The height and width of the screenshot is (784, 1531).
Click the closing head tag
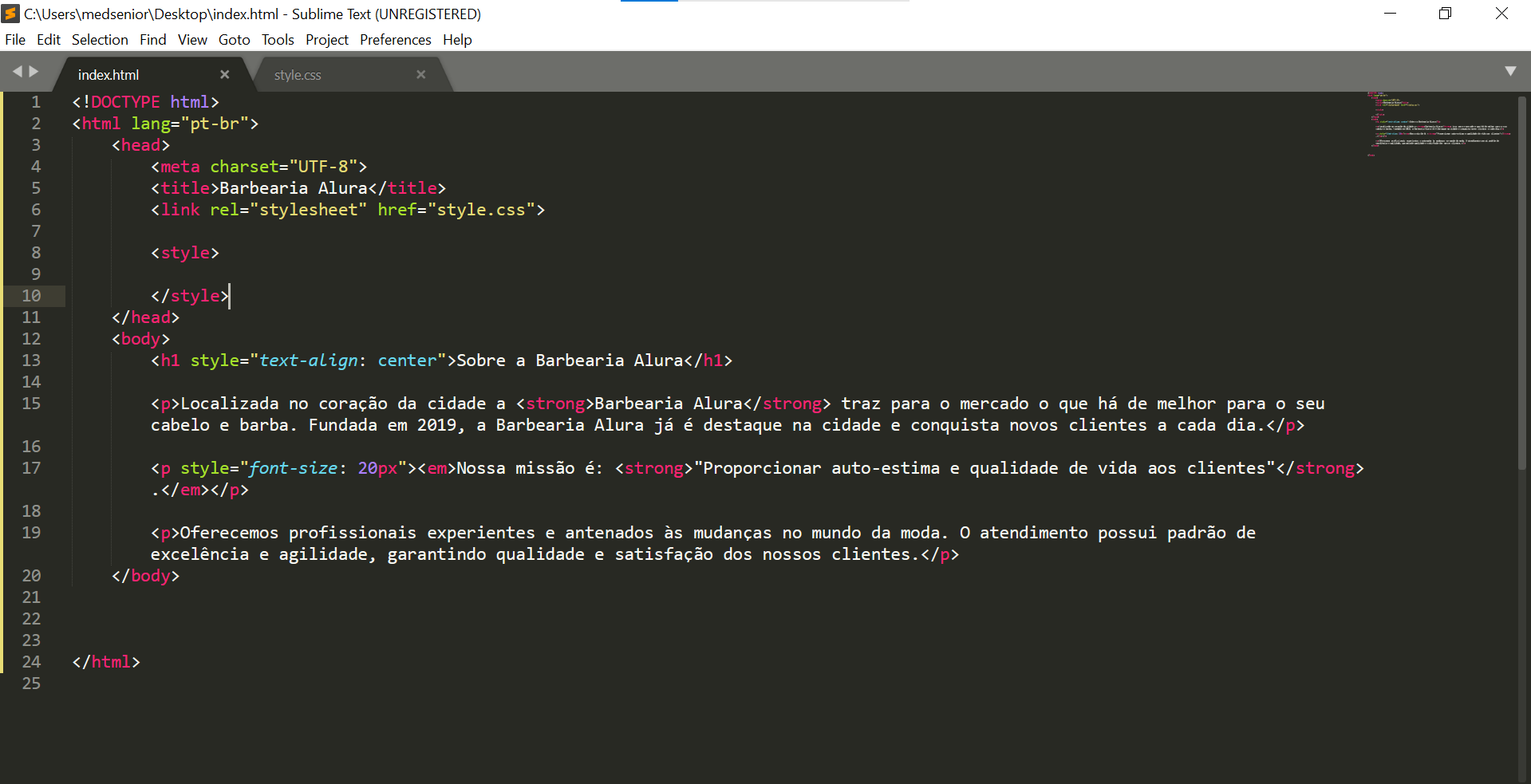click(x=145, y=317)
